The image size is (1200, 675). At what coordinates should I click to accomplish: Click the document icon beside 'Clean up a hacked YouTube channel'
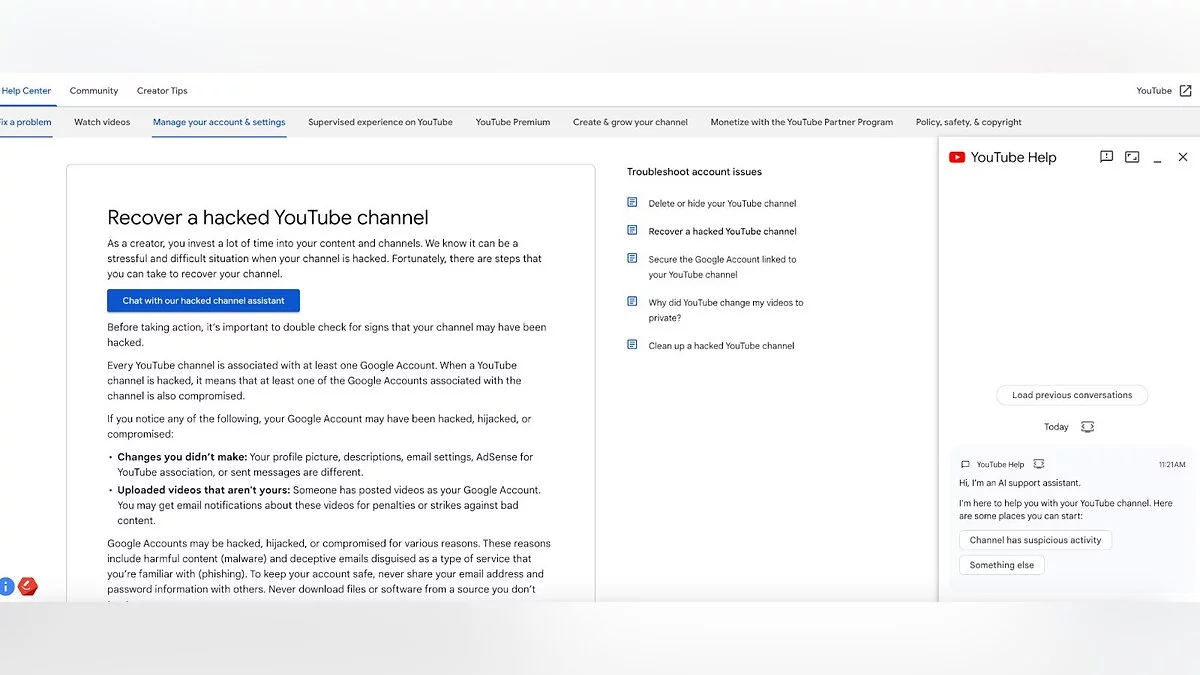632,345
